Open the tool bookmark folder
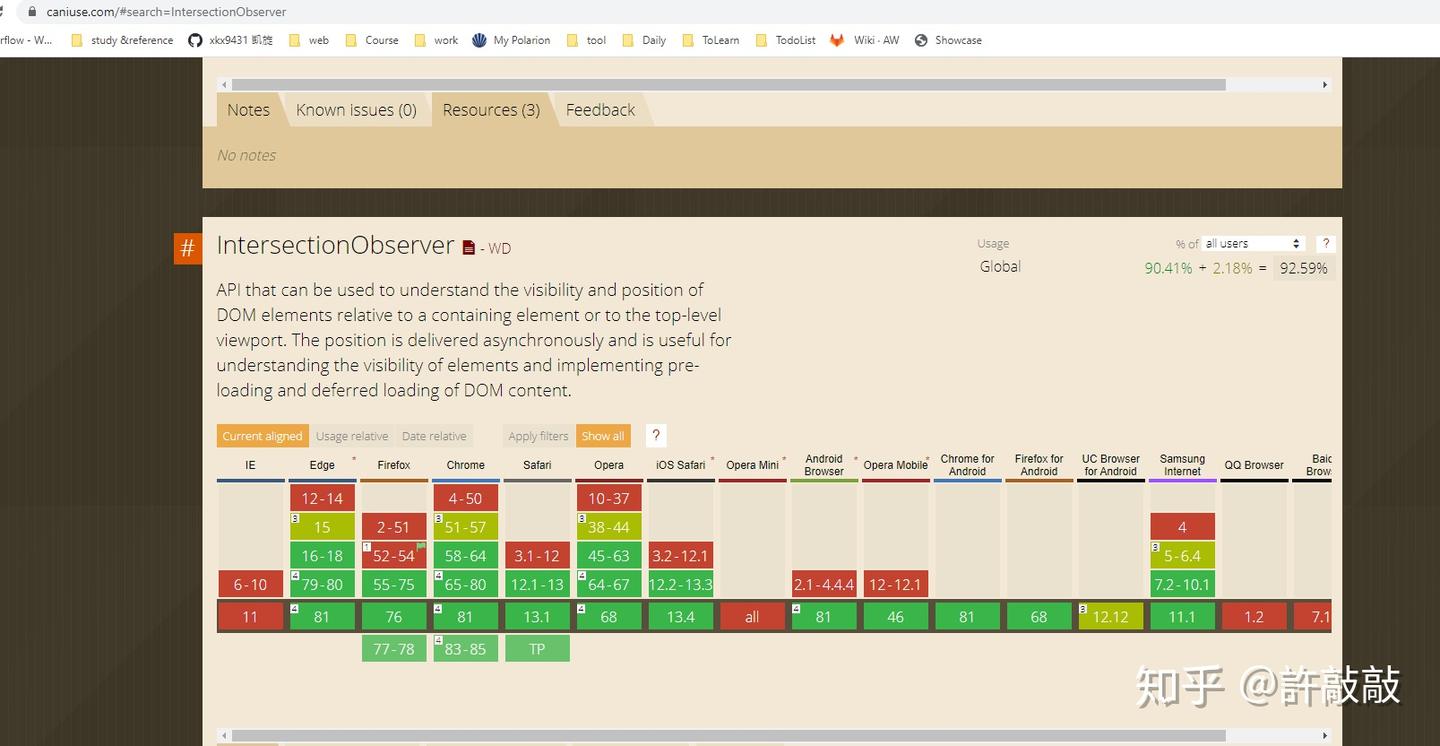The height and width of the screenshot is (746, 1440). coord(586,40)
